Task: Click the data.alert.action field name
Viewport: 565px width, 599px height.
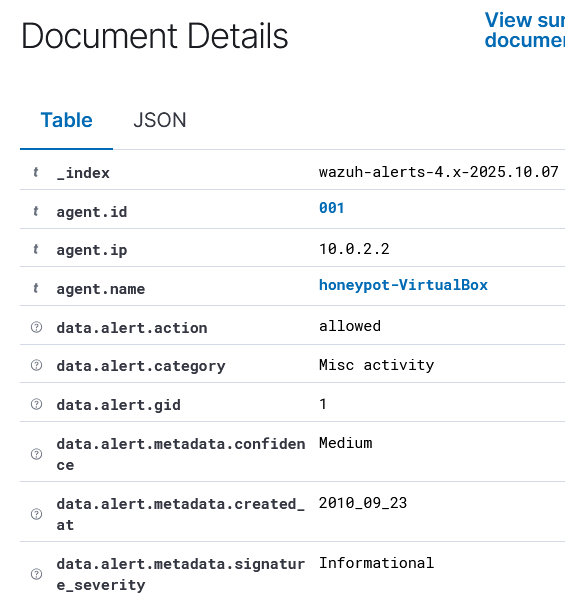Action: pyautogui.click(x=132, y=328)
